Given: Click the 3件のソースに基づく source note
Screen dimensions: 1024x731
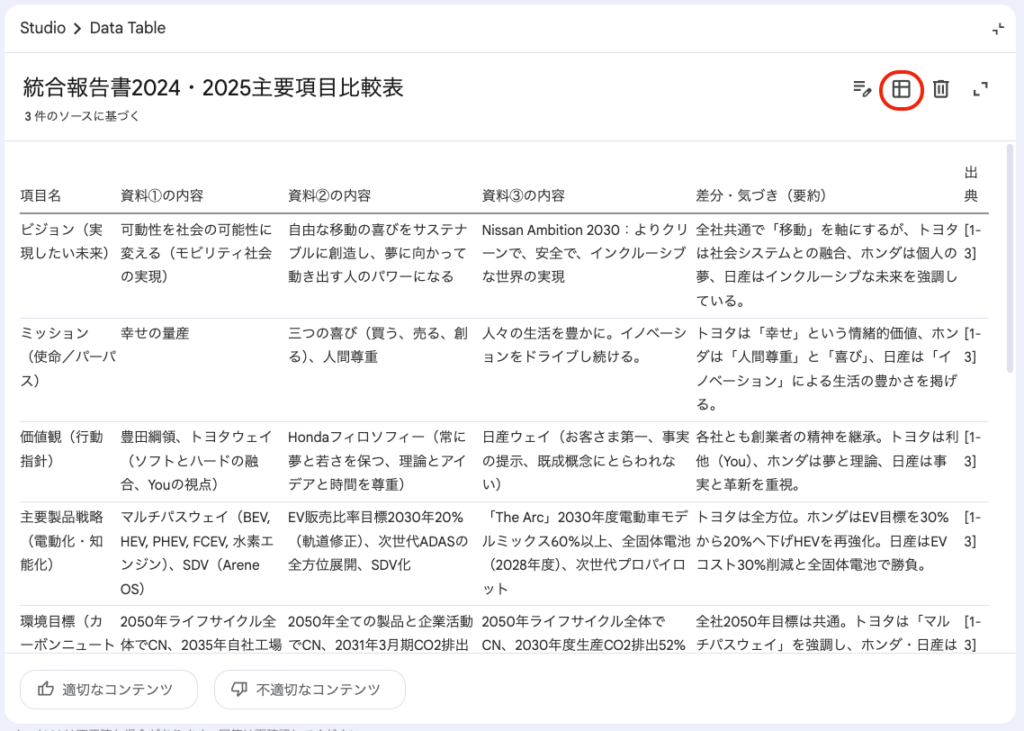Looking at the screenshot, I should click(x=82, y=116).
